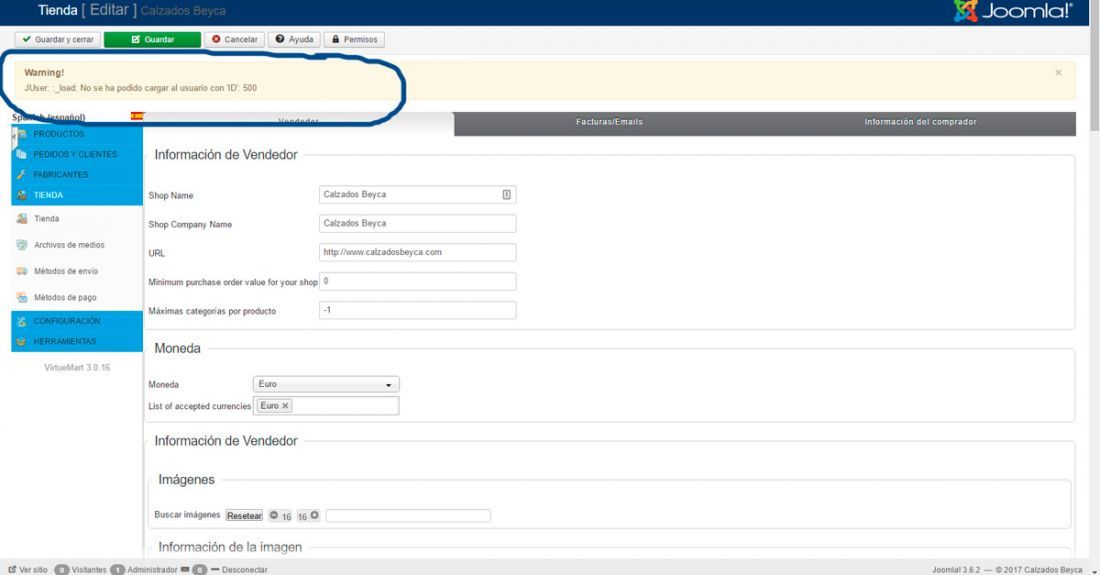Open Ayuda help
The height and width of the screenshot is (575, 1100).
pyautogui.click(x=295, y=39)
